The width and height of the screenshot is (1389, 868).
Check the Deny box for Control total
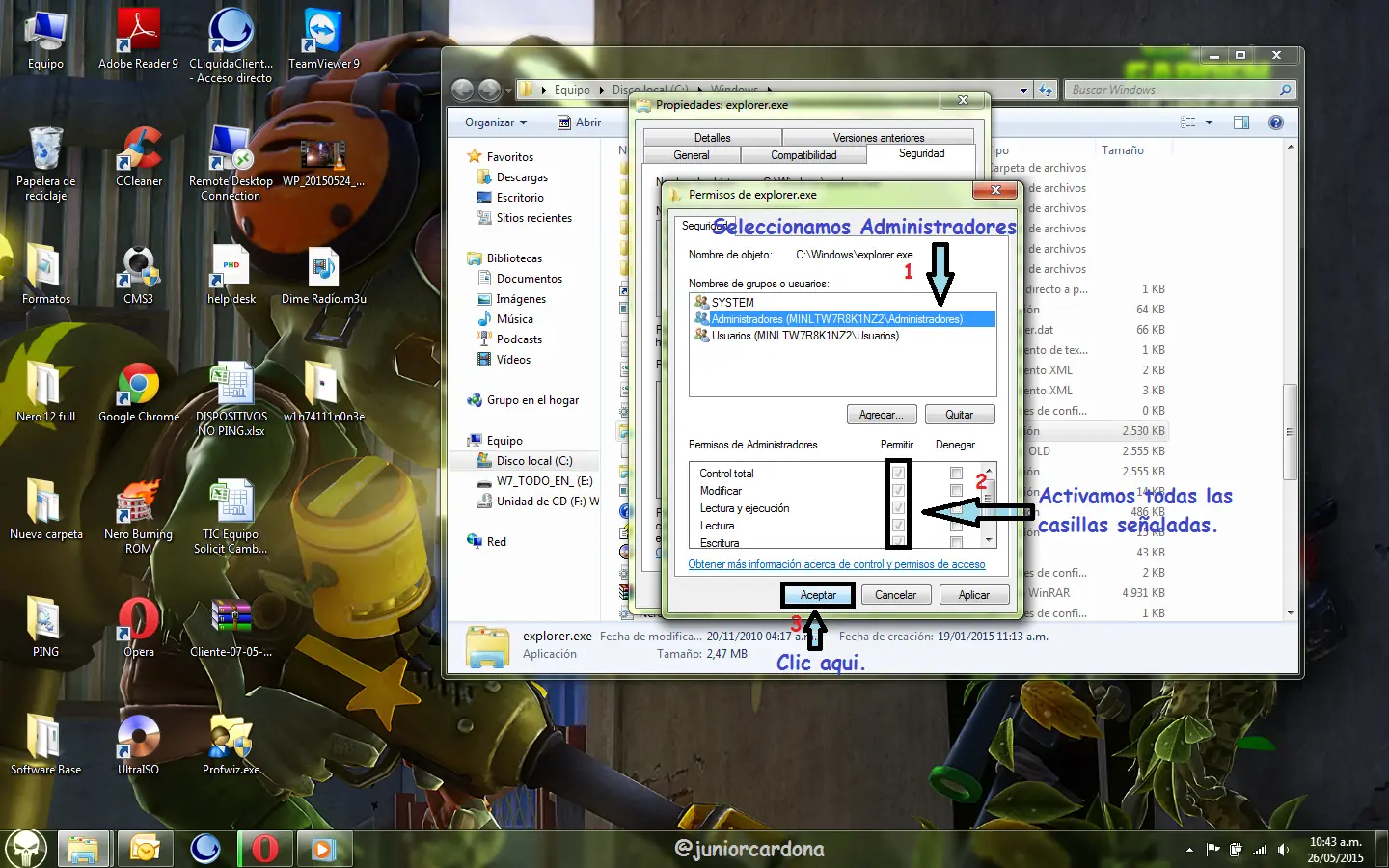pos(956,474)
